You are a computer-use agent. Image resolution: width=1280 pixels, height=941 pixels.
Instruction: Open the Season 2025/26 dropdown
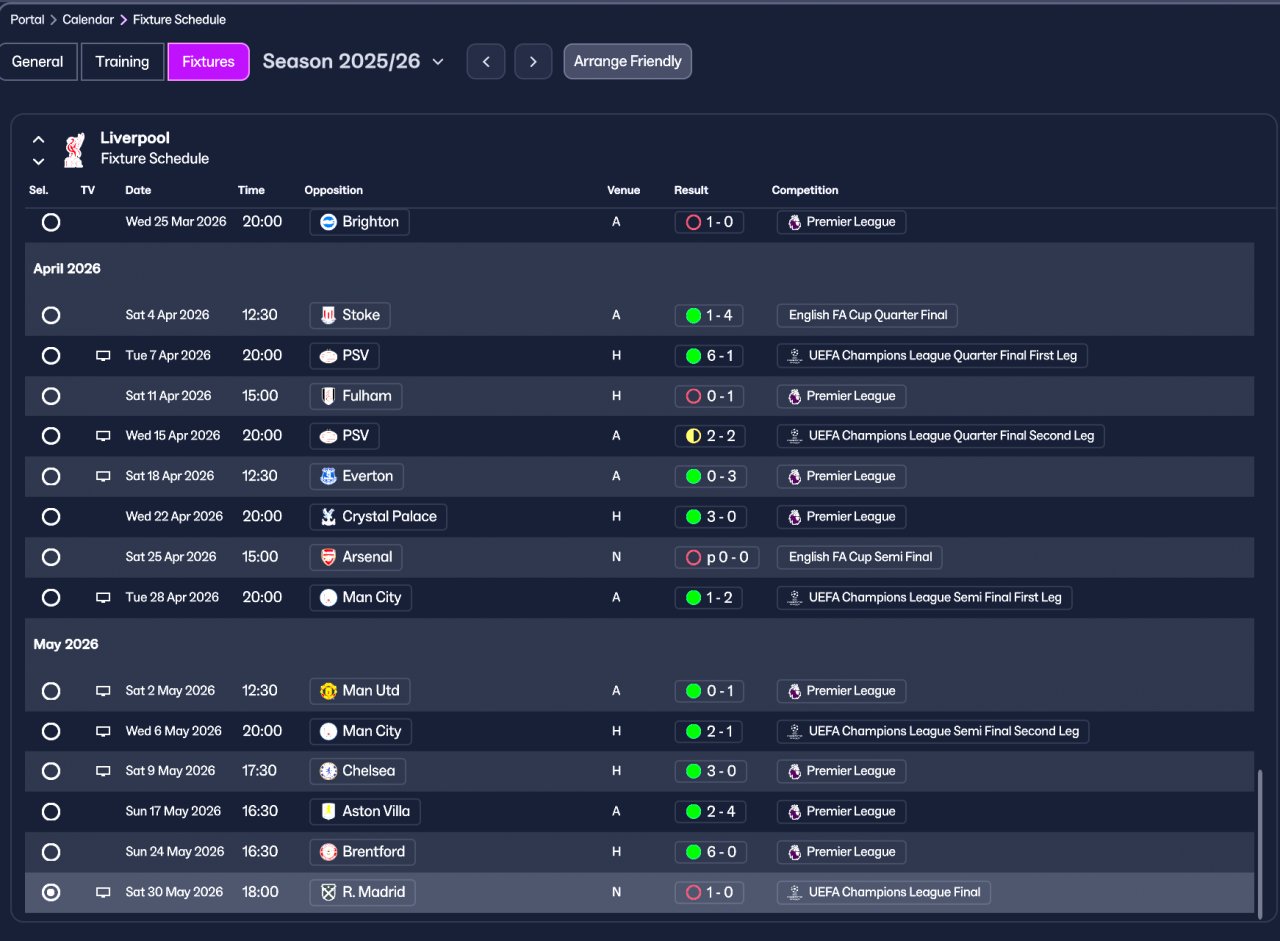tap(353, 62)
